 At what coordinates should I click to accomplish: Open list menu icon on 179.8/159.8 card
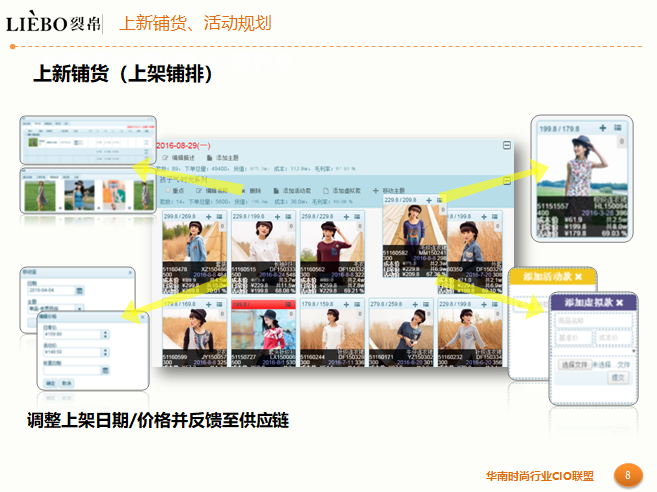(357, 304)
